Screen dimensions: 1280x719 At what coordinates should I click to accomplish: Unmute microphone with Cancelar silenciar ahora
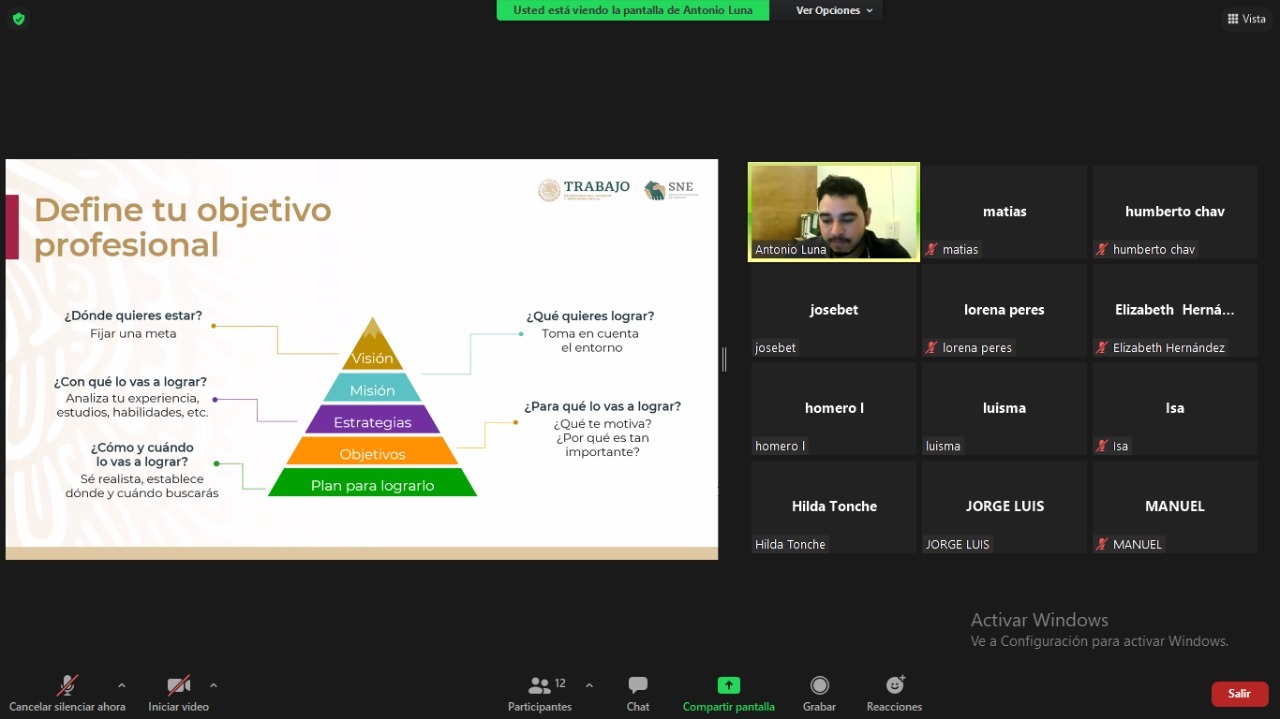(x=67, y=686)
